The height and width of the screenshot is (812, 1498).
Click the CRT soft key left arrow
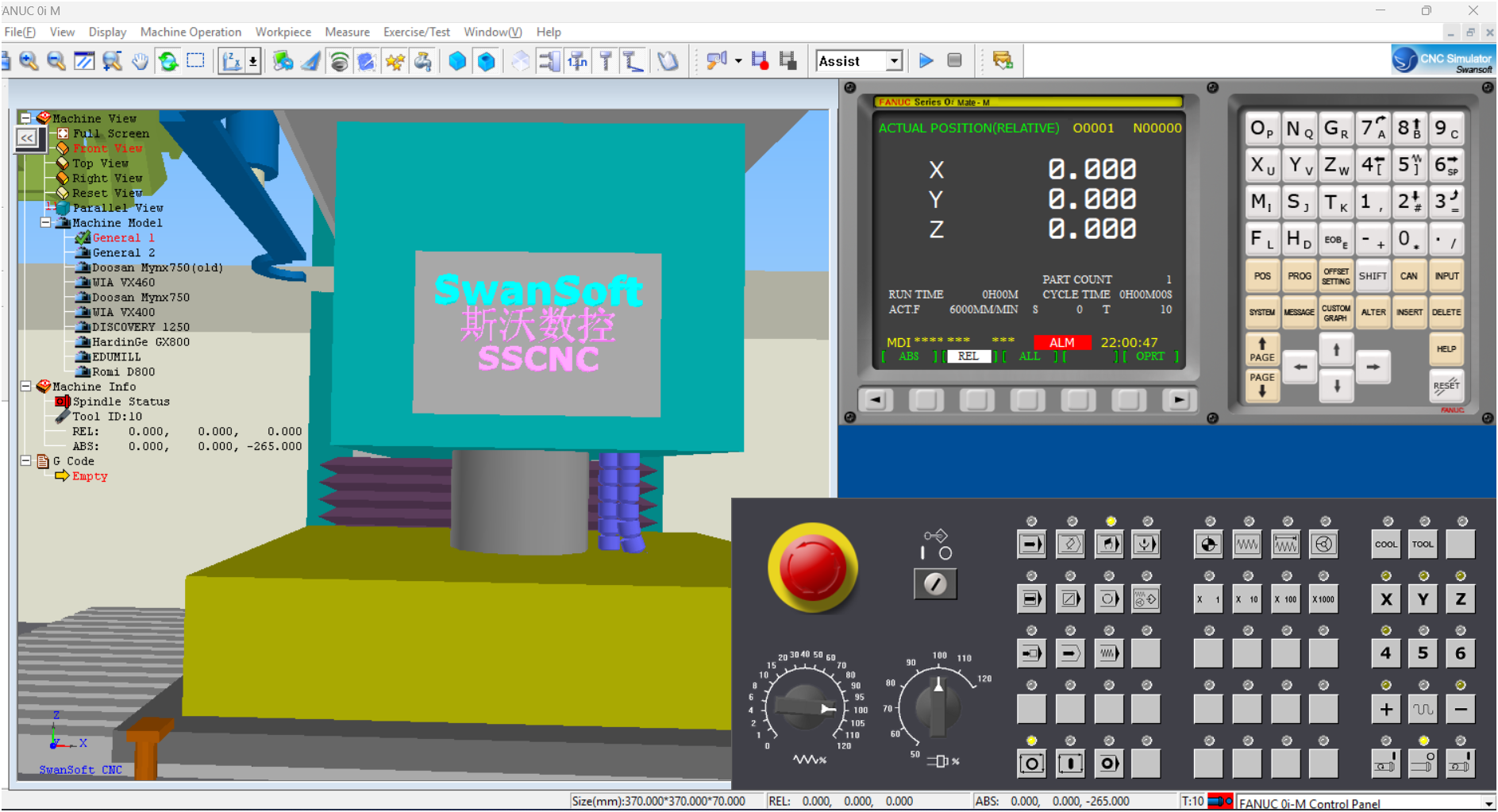[876, 400]
